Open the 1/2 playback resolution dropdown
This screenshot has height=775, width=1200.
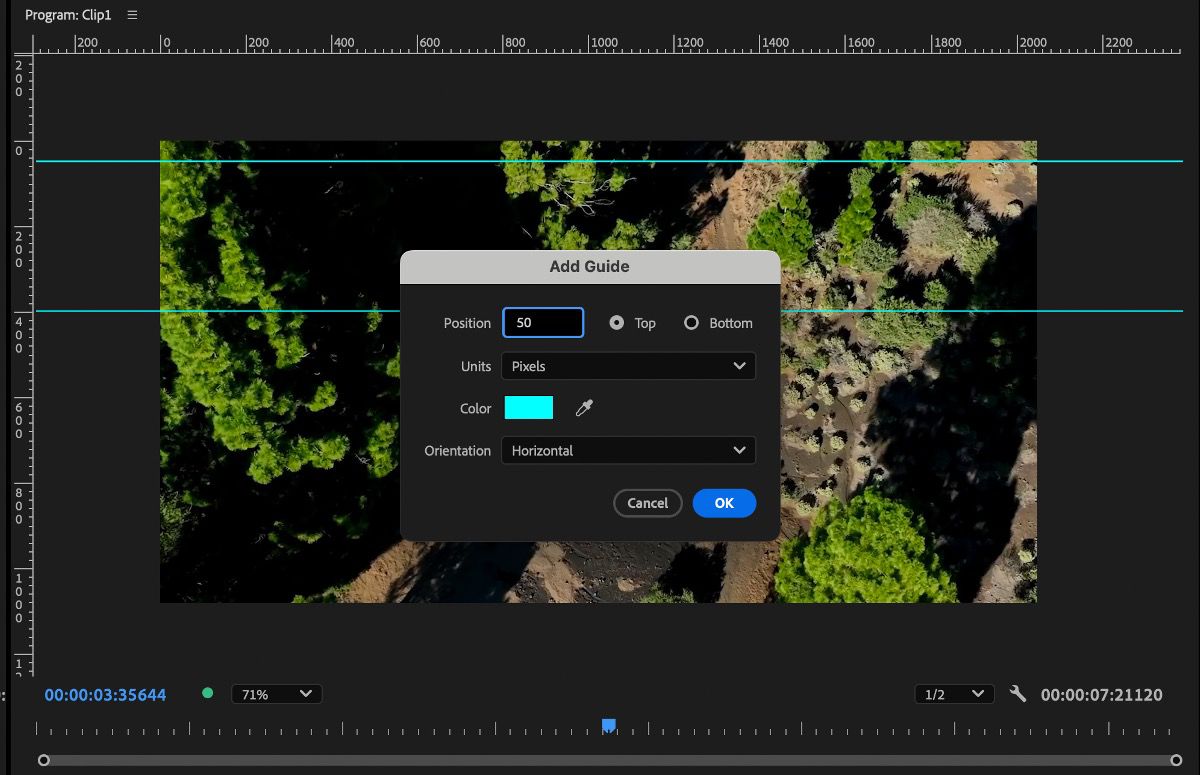click(954, 694)
